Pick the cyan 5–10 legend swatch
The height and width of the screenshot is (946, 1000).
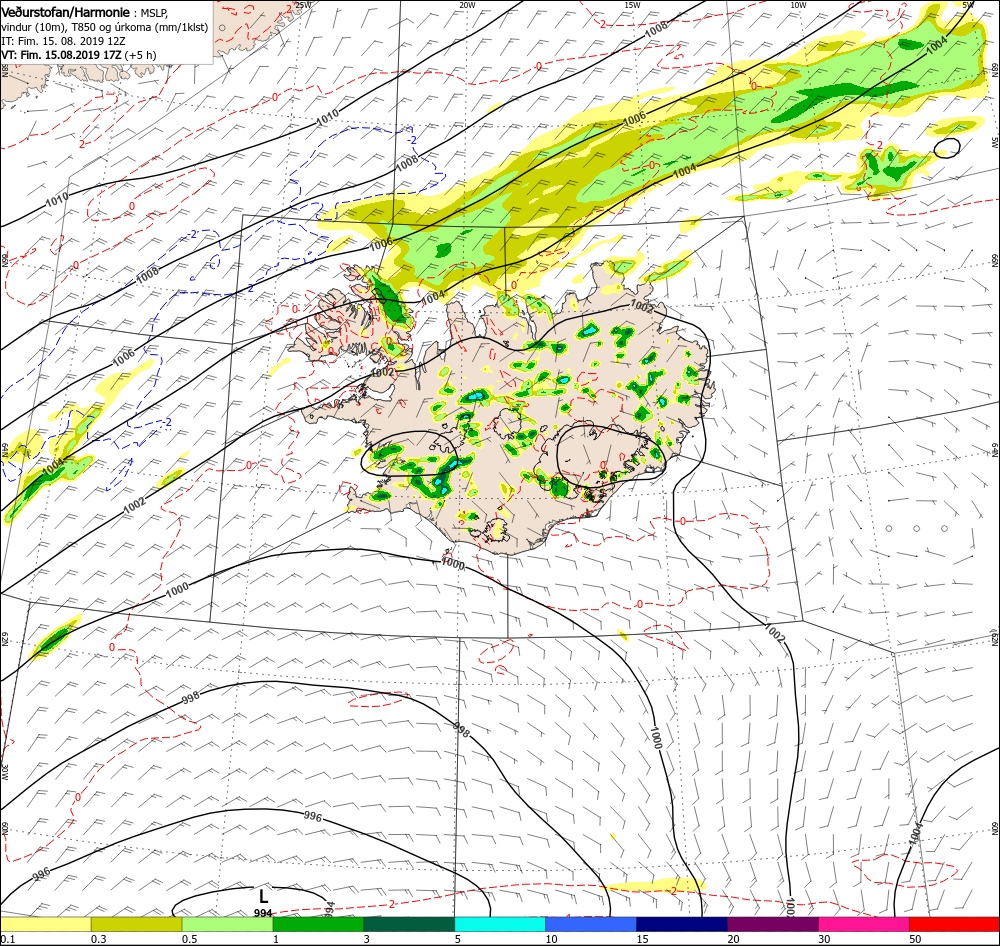tap(500, 924)
